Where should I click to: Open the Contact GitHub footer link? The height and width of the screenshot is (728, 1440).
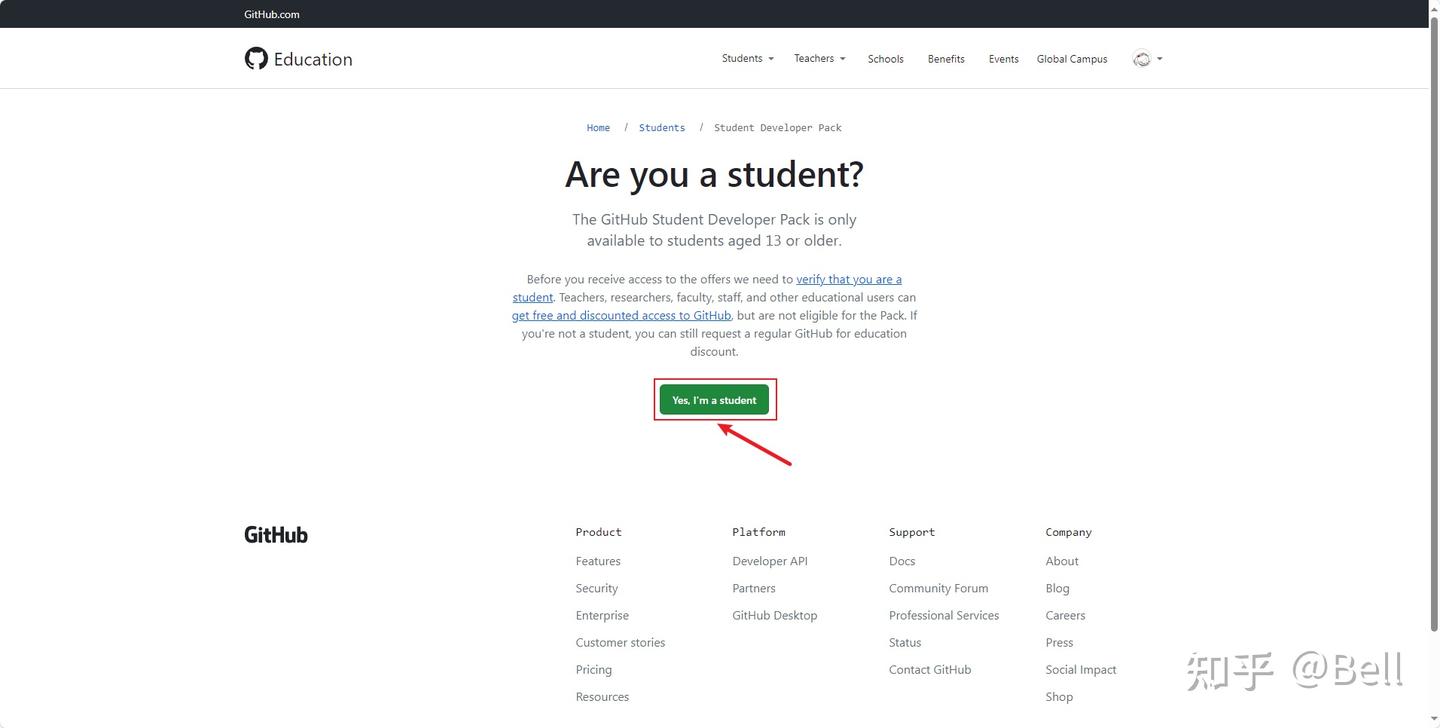coord(930,669)
